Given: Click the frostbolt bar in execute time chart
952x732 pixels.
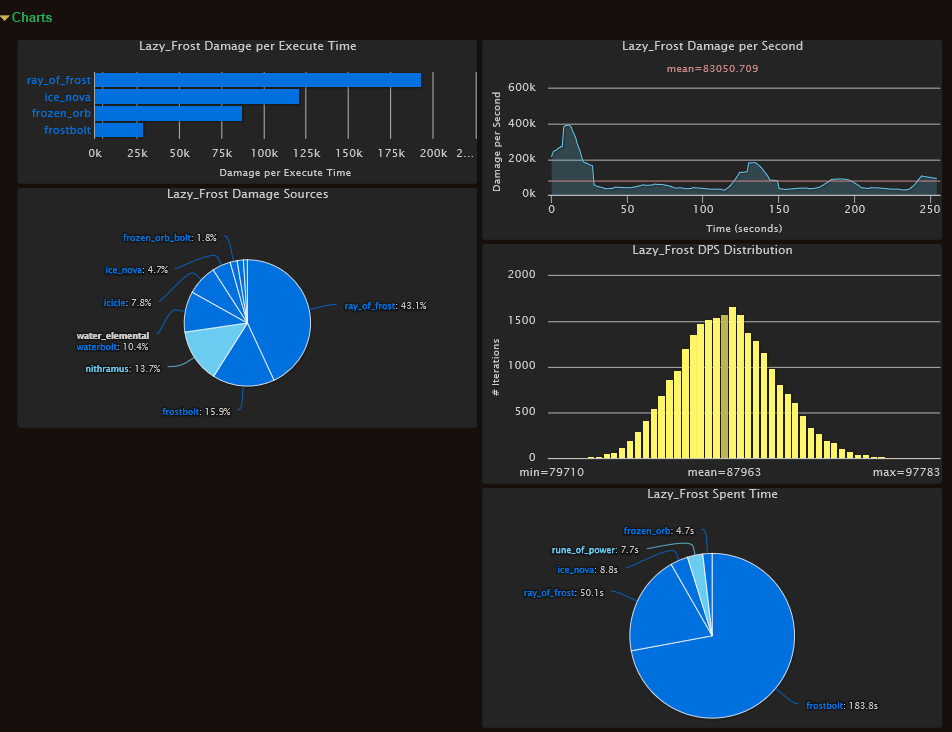Looking at the screenshot, I should coord(119,130).
